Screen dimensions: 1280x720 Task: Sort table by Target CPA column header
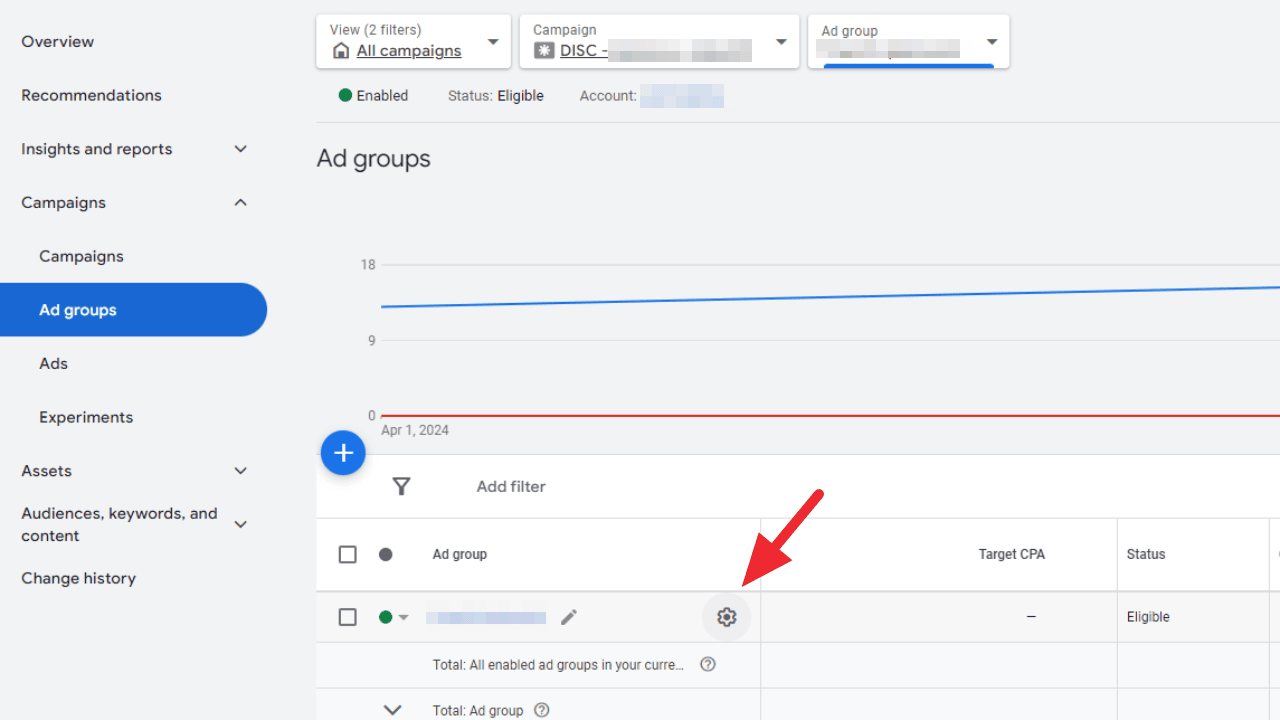click(1011, 554)
